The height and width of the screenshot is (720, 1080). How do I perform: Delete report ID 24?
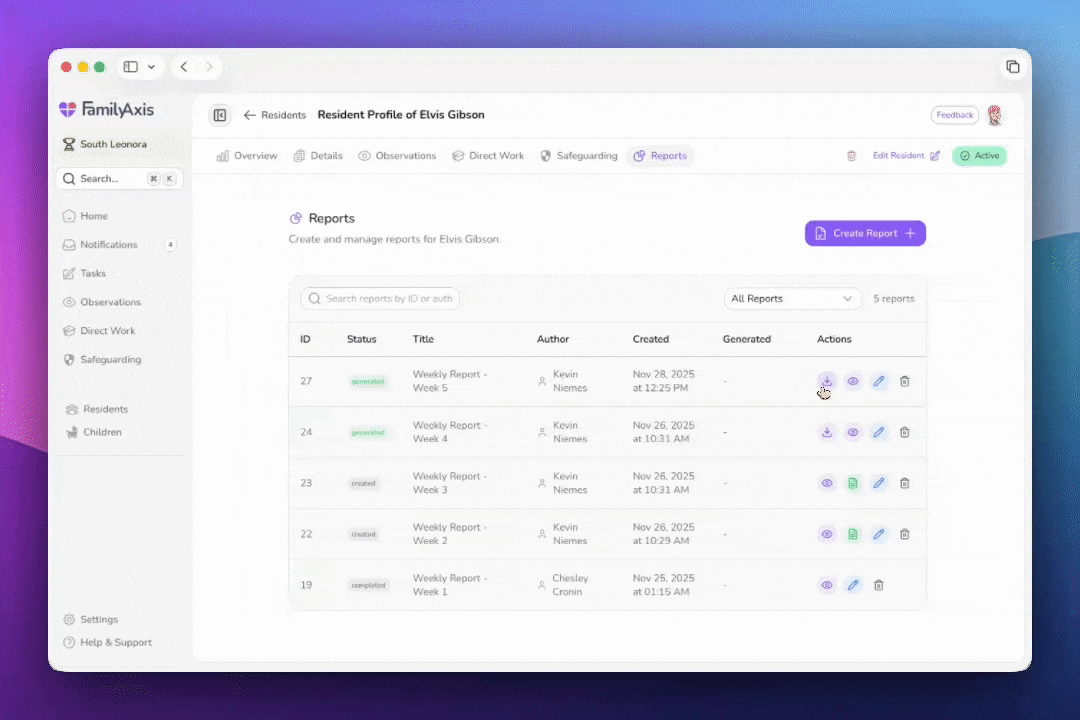(x=905, y=432)
